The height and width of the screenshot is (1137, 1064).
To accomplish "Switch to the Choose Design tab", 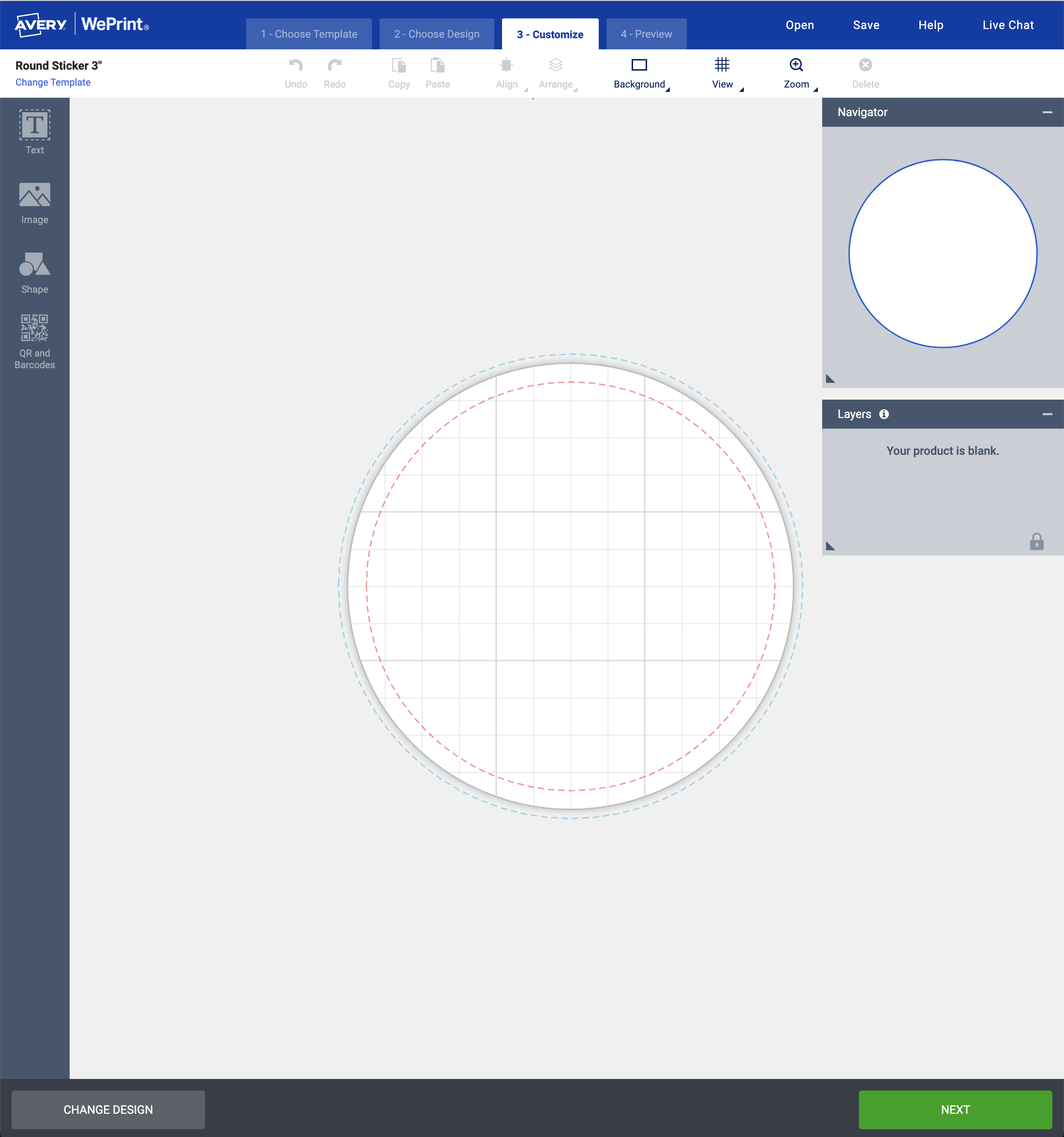I will pyautogui.click(x=436, y=34).
